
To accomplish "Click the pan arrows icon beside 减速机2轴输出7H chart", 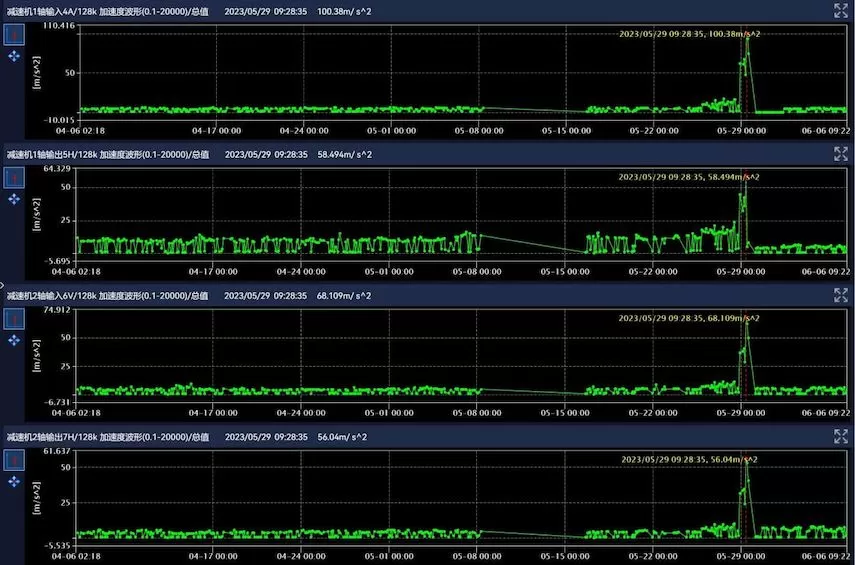I will (14, 482).
